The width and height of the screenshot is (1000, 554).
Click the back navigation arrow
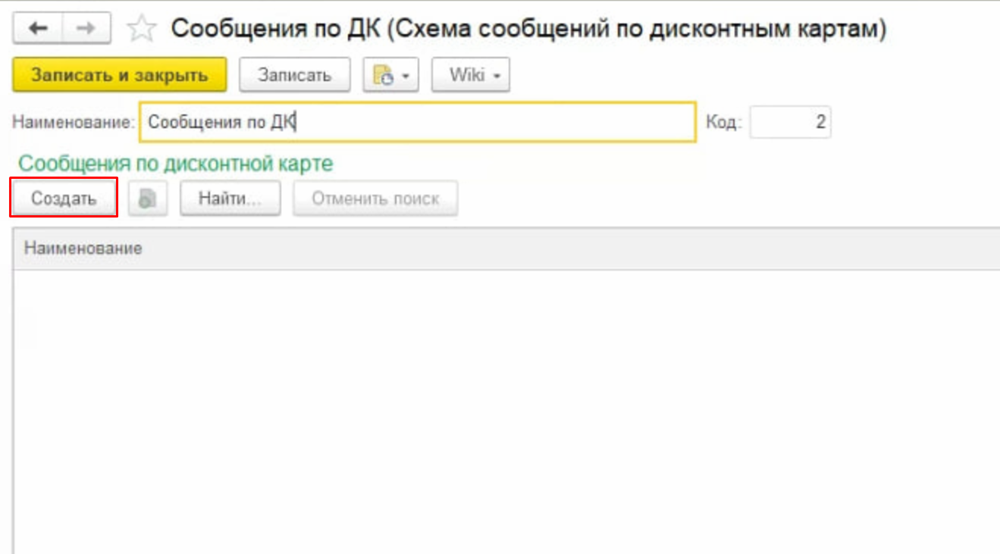tap(38, 29)
